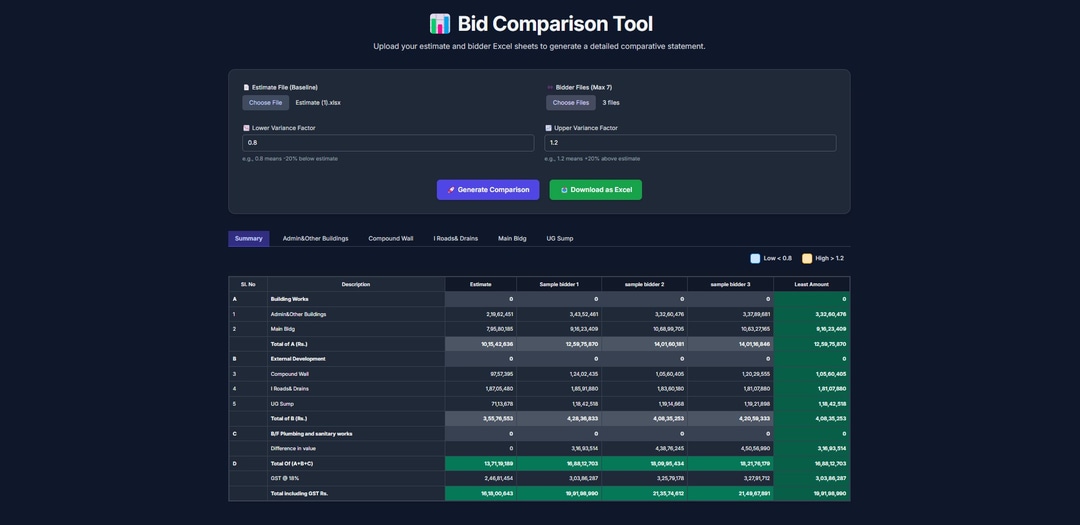Click the High > 1.2 legend color swatch

pos(807,258)
